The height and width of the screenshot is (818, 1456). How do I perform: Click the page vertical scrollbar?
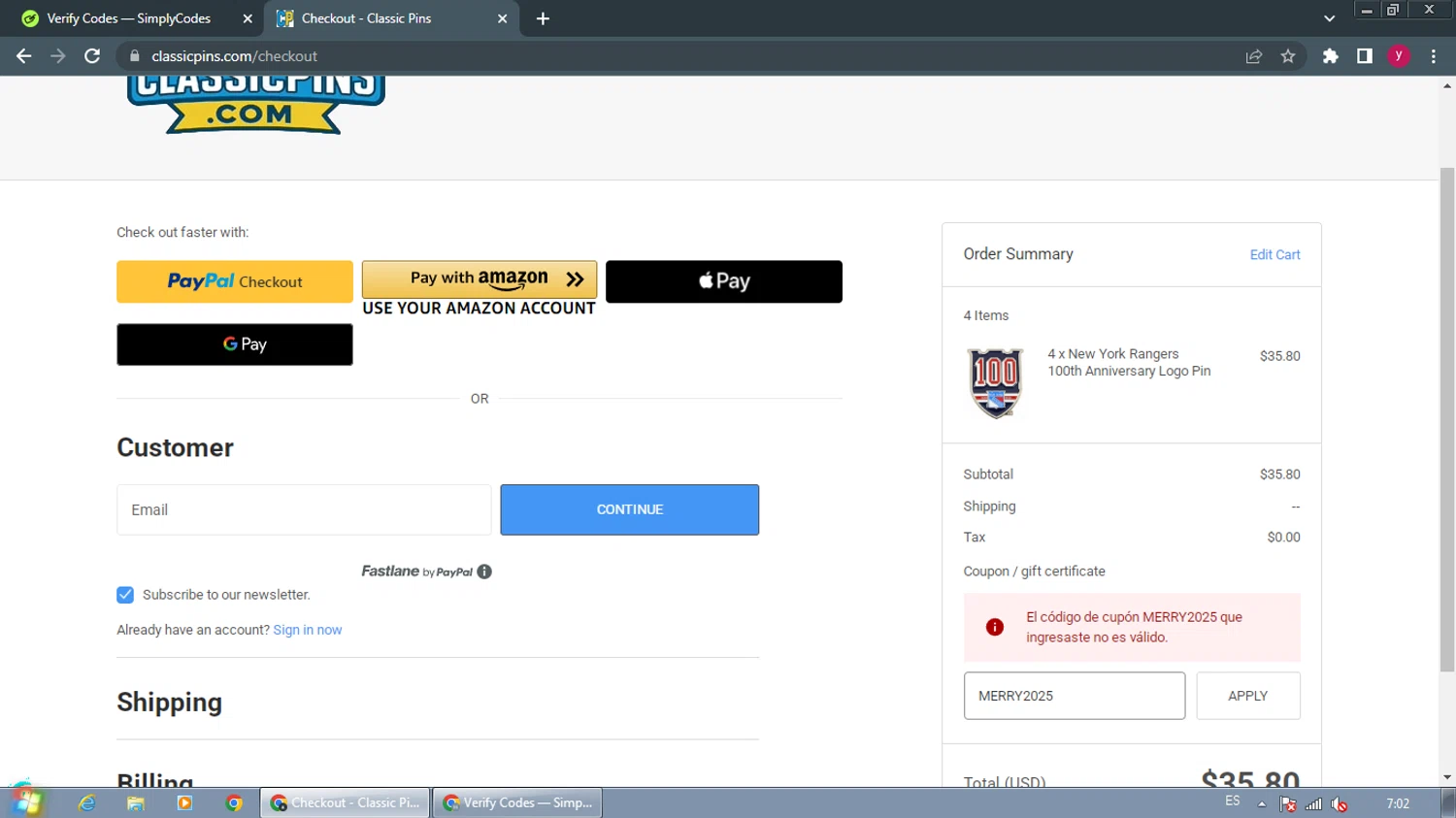point(1447,419)
